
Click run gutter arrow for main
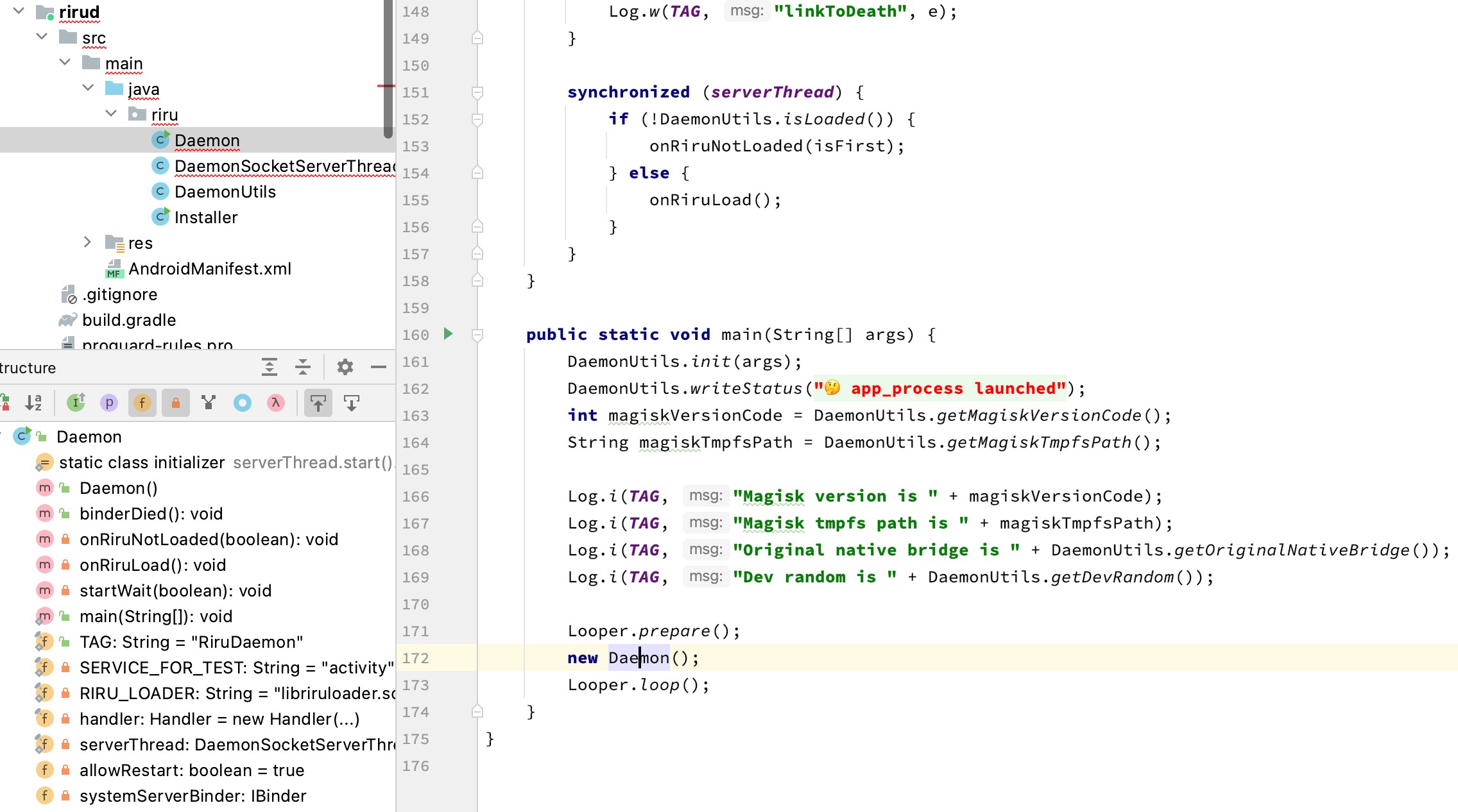point(448,334)
